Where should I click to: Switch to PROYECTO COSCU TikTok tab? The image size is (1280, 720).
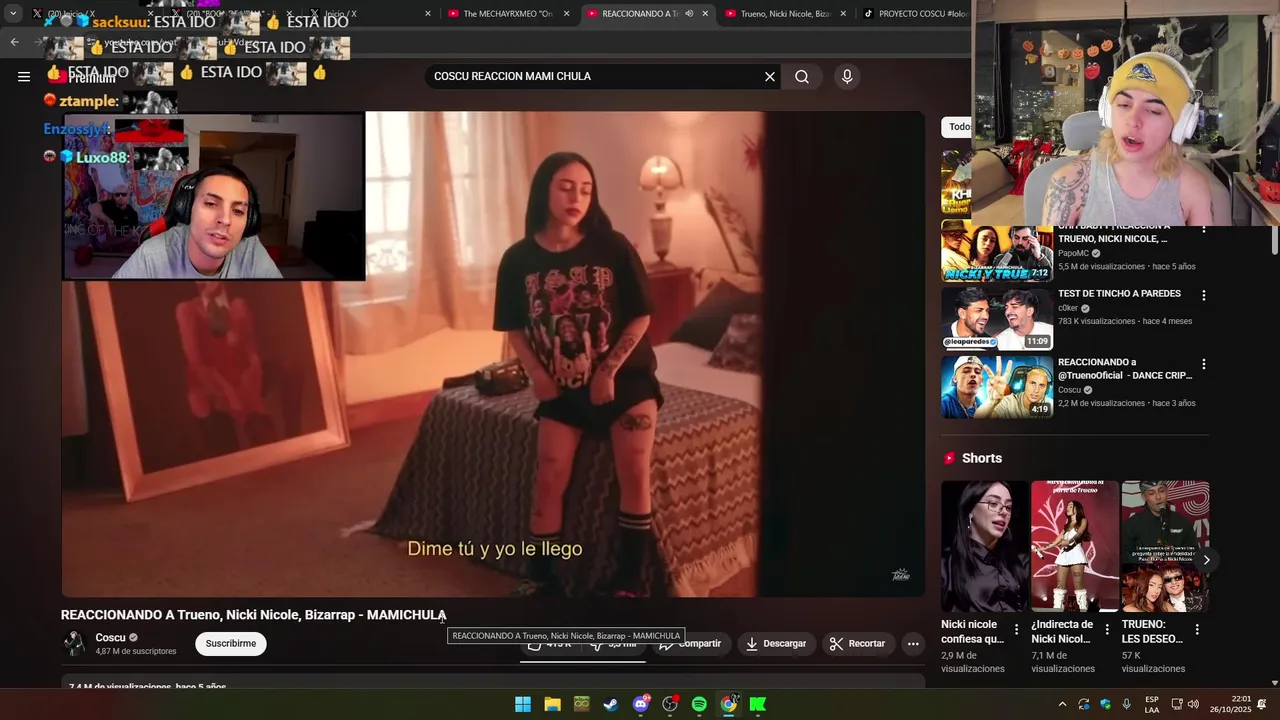pos(915,13)
